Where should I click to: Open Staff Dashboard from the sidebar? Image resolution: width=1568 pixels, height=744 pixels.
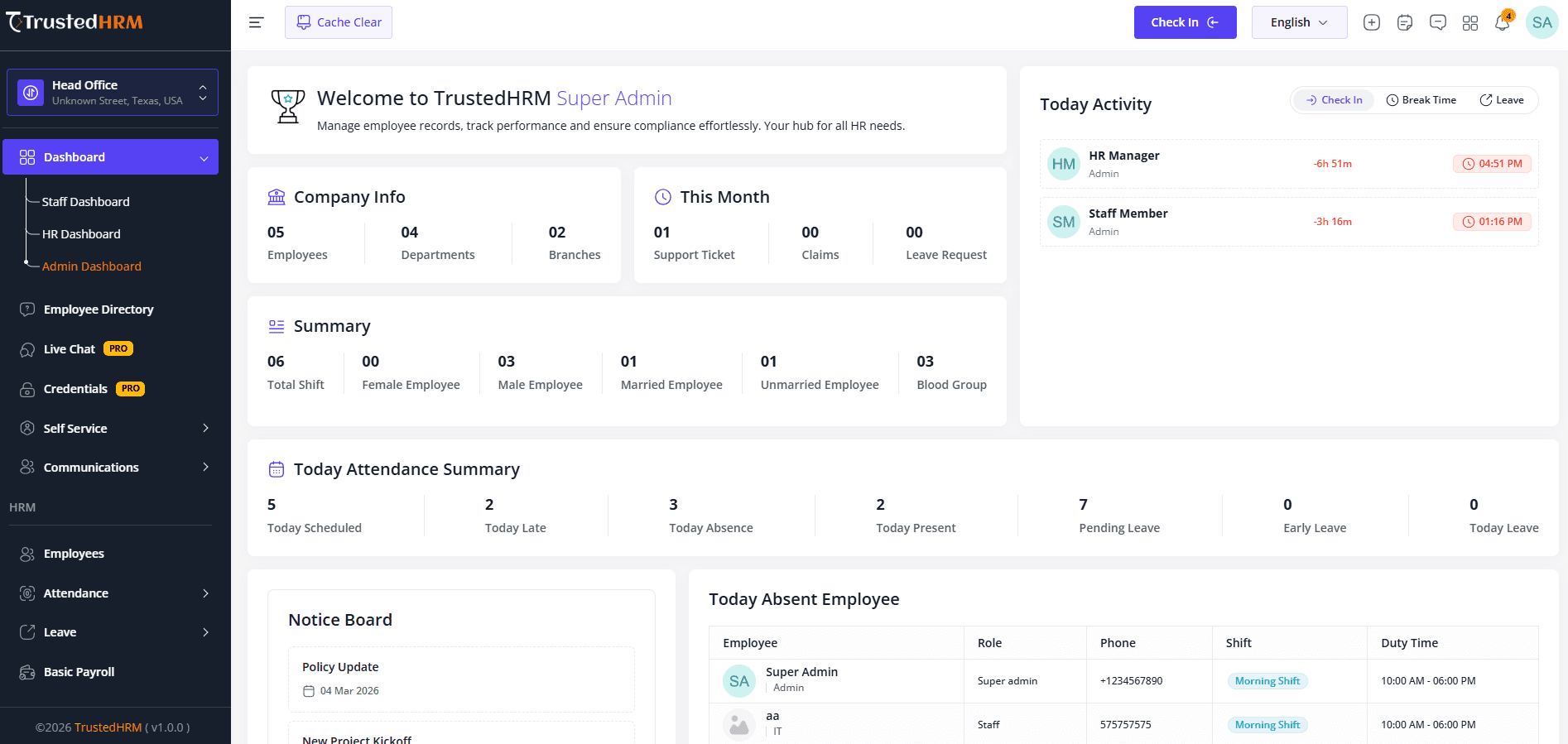[86, 202]
